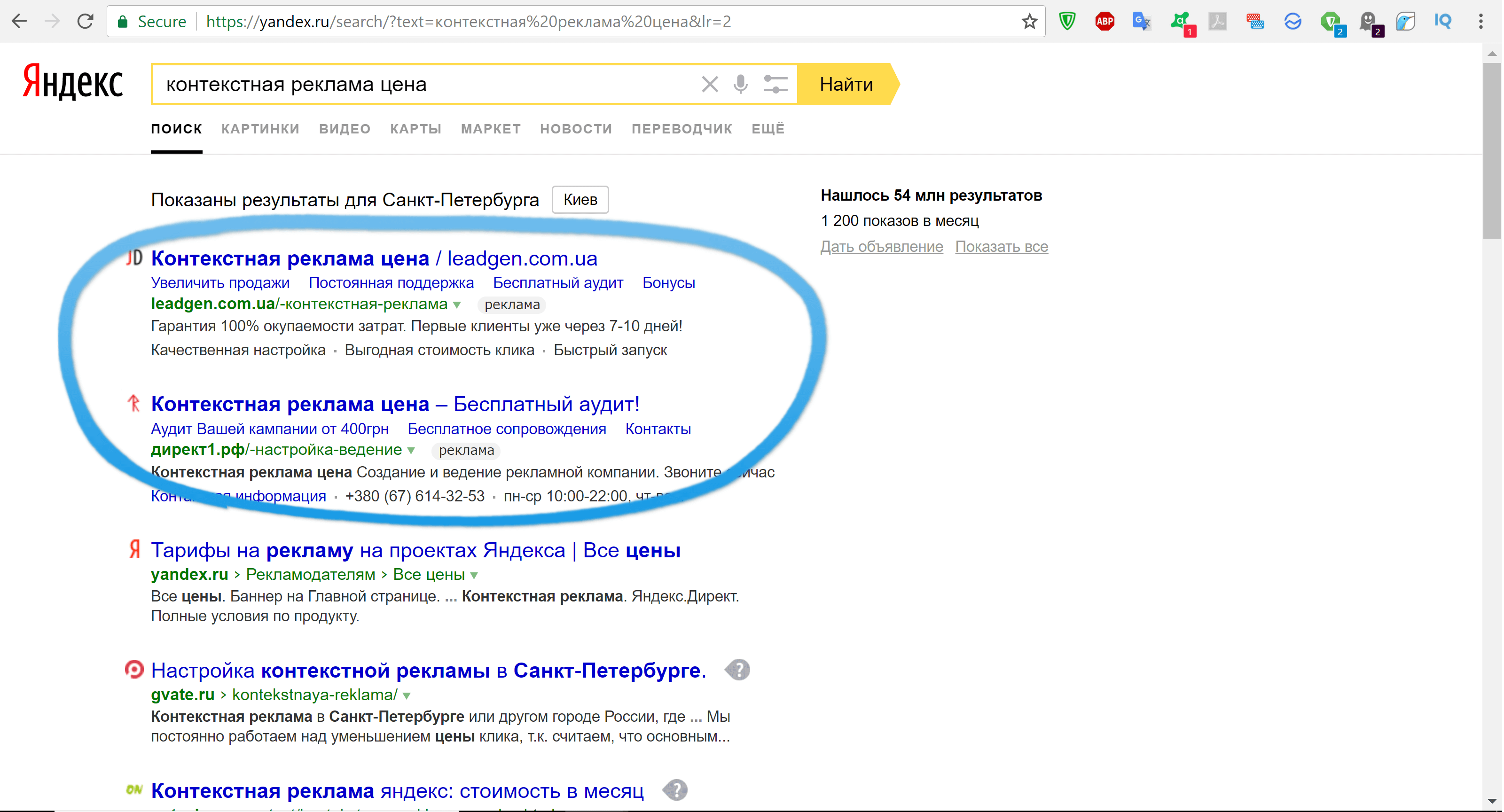Switch region with the Киев button
The width and height of the screenshot is (1504, 812).
tap(580, 200)
